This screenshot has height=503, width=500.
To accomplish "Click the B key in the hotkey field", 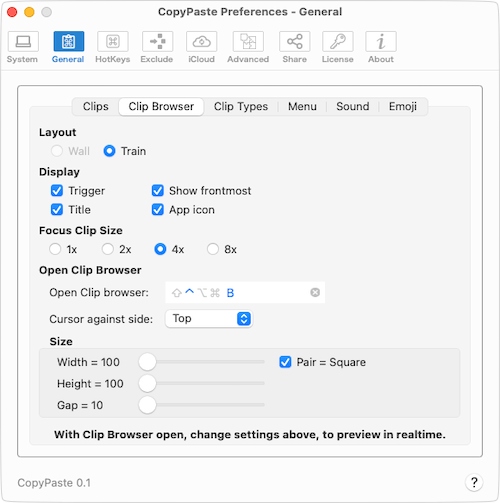I will (230, 293).
